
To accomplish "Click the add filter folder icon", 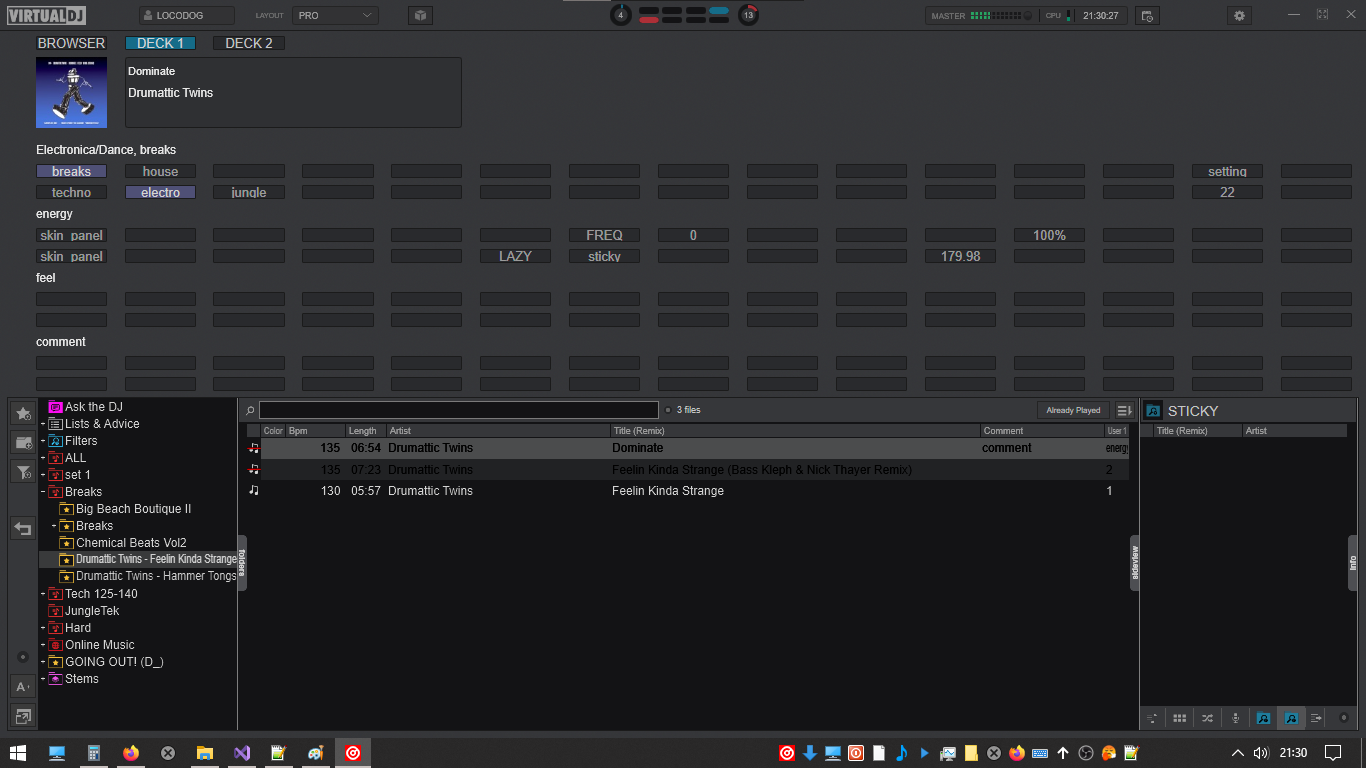I will point(22,472).
